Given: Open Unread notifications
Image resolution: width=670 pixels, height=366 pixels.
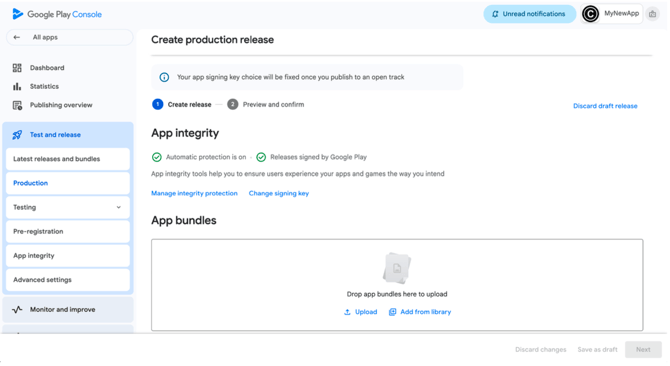Looking at the screenshot, I should coord(529,14).
